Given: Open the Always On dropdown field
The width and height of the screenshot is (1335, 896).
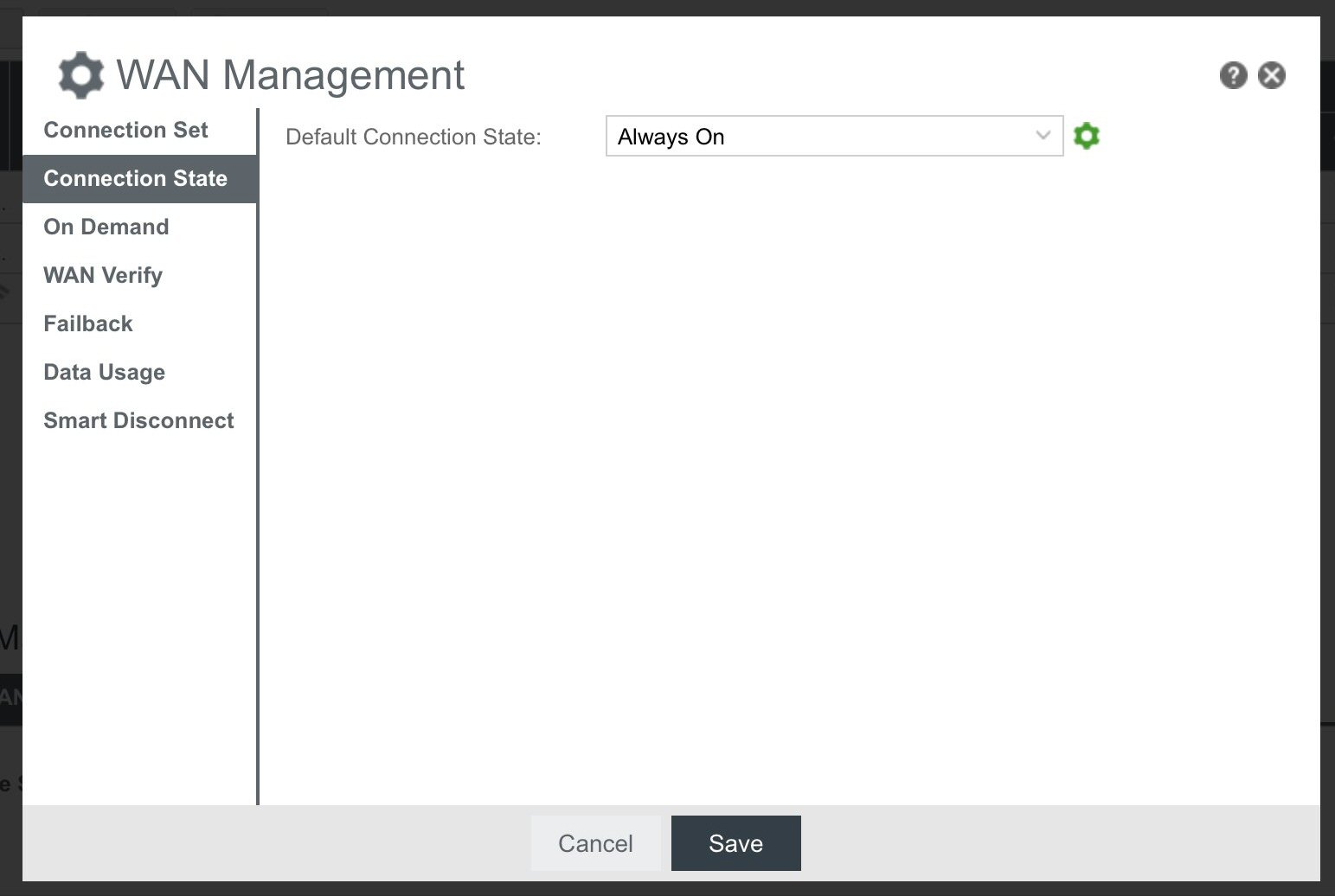Looking at the screenshot, I should (x=822, y=137).
